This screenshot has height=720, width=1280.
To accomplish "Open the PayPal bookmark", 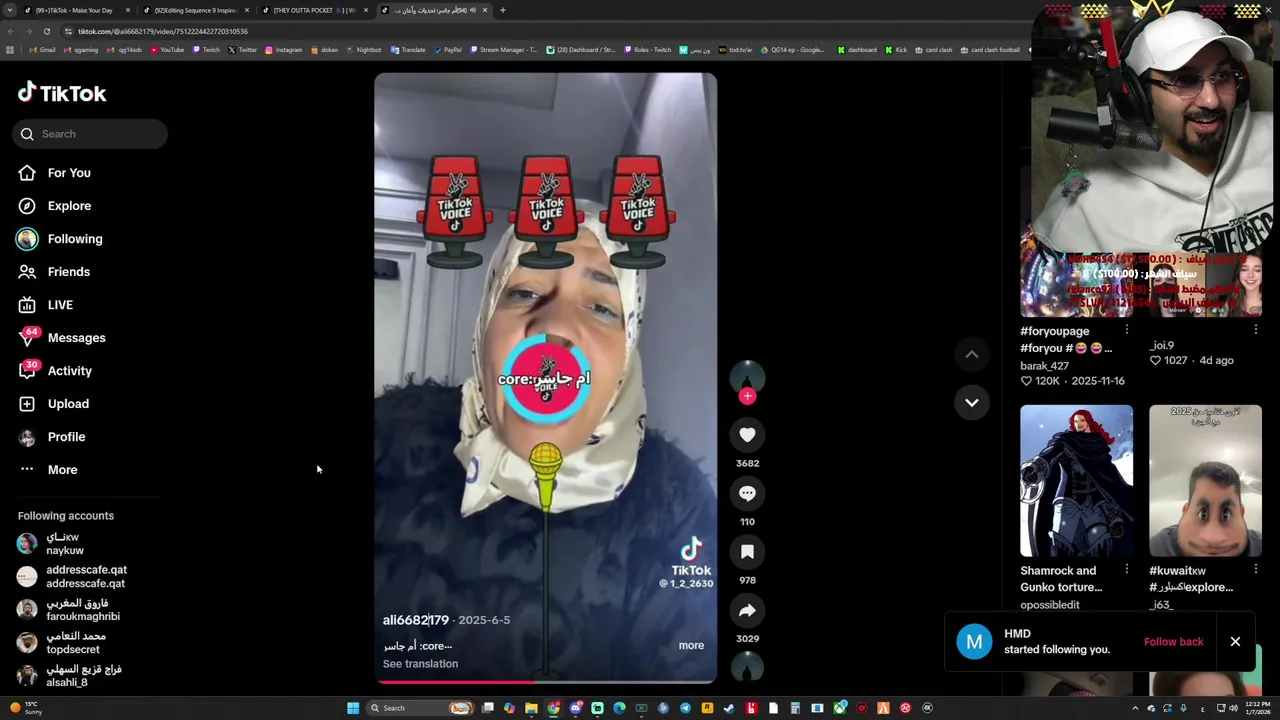I will pyautogui.click(x=447, y=50).
